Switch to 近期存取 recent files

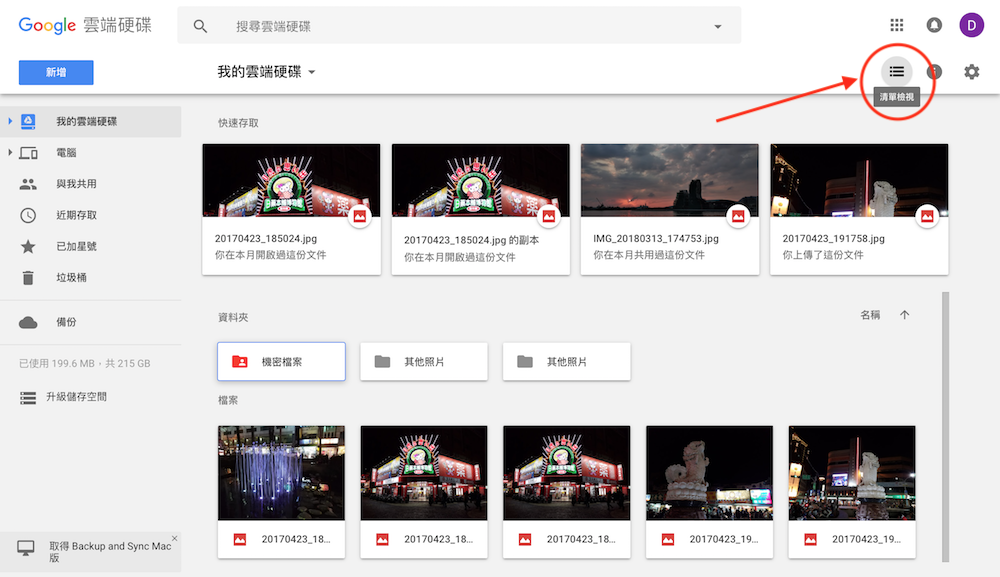coord(63,215)
